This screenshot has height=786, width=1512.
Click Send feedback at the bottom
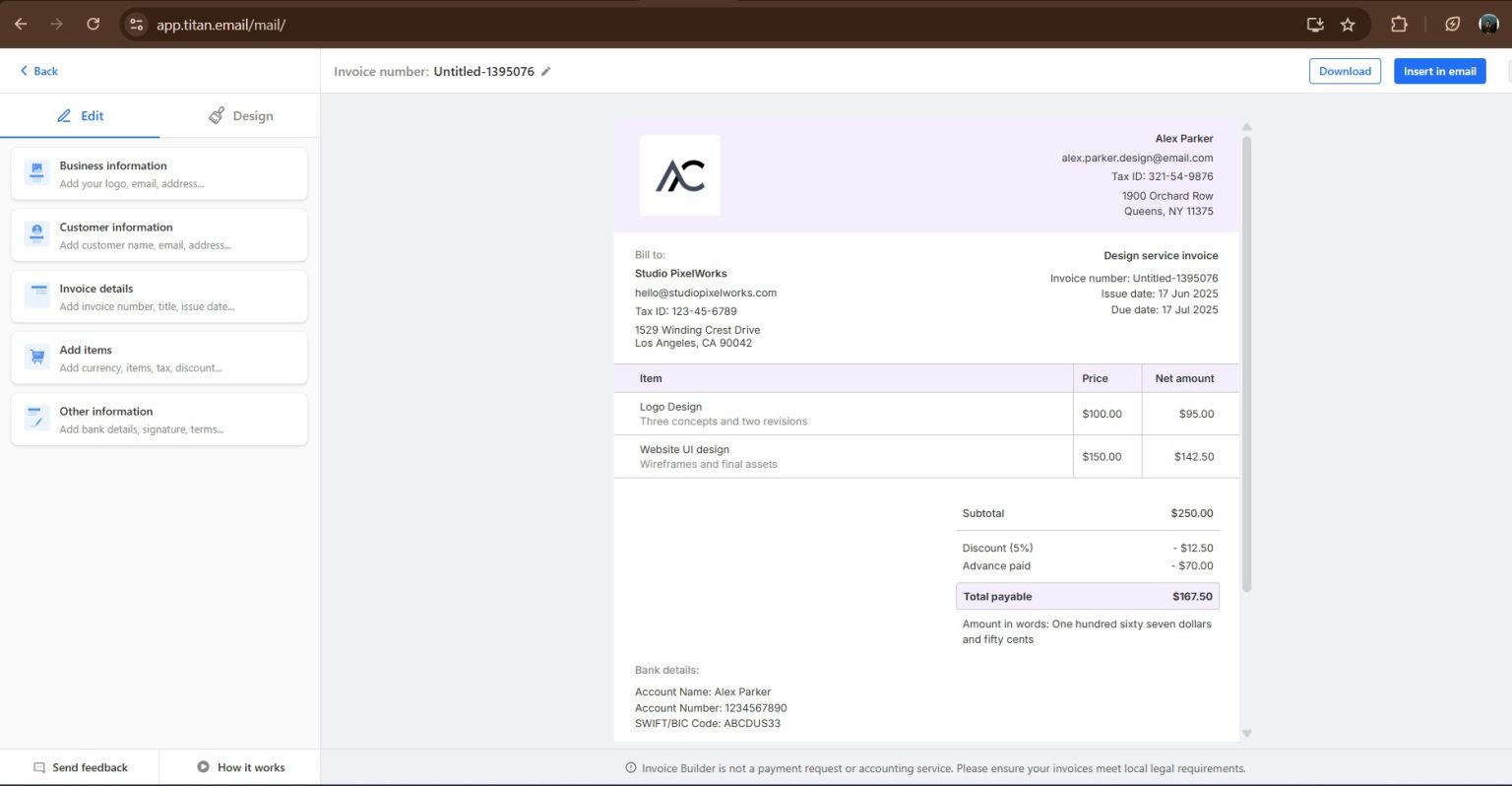tap(80, 767)
